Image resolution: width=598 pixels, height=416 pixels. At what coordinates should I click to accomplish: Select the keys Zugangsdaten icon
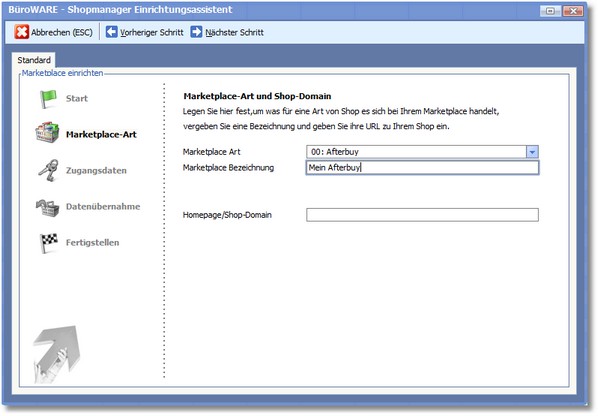(48, 170)
